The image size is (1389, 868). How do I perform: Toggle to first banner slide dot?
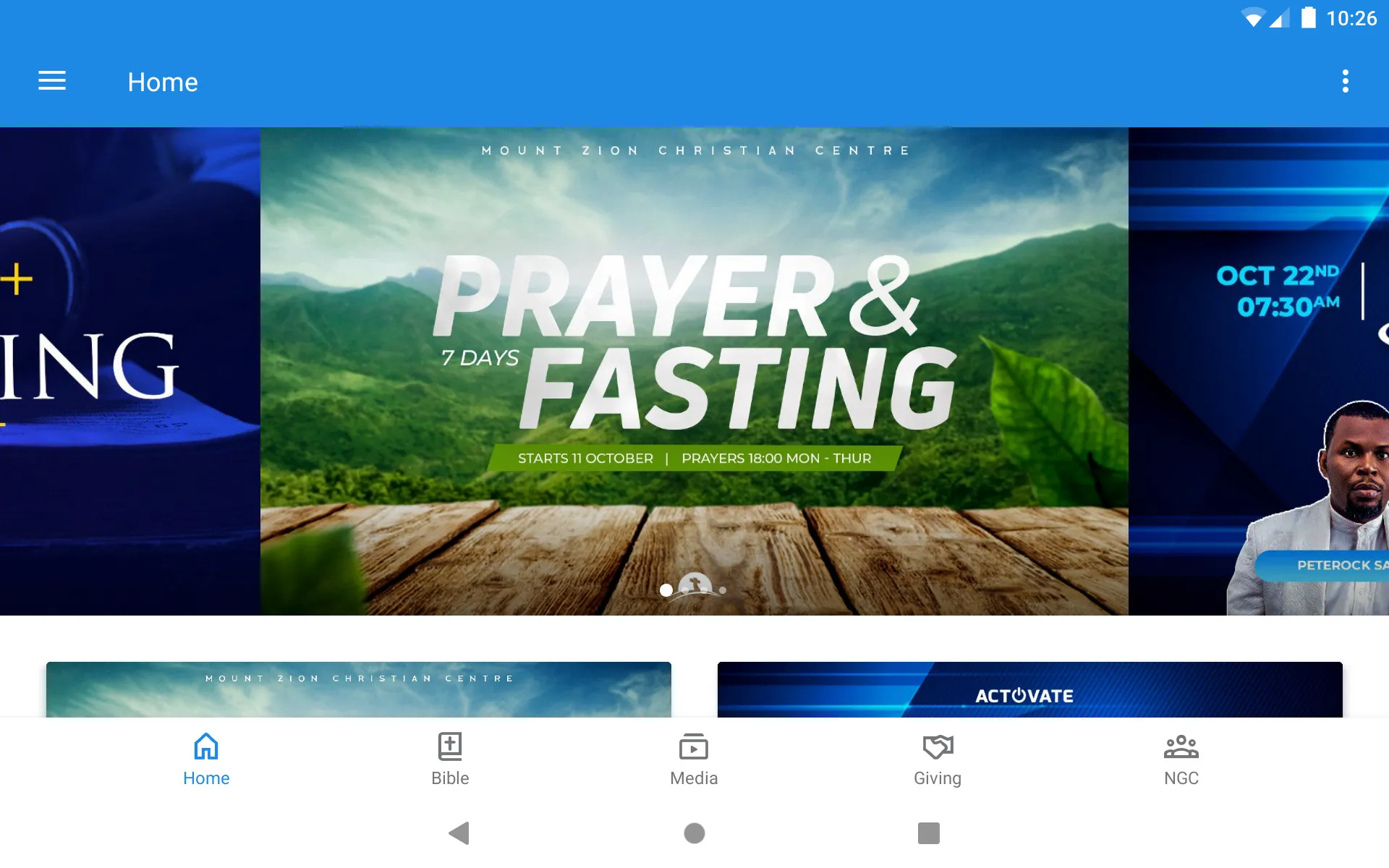click(664, 589)
